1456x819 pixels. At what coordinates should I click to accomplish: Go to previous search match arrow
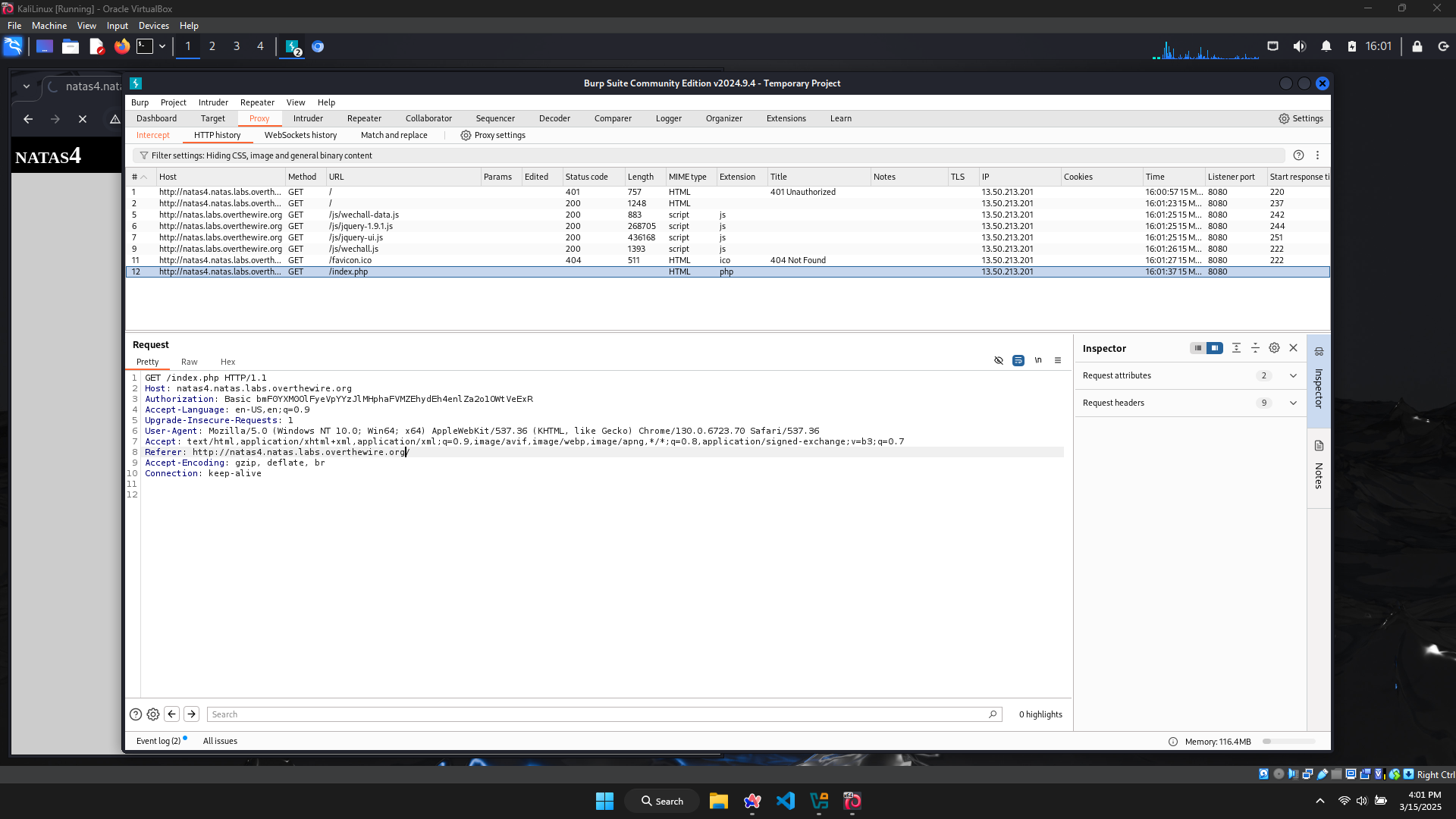coord(172,714)
